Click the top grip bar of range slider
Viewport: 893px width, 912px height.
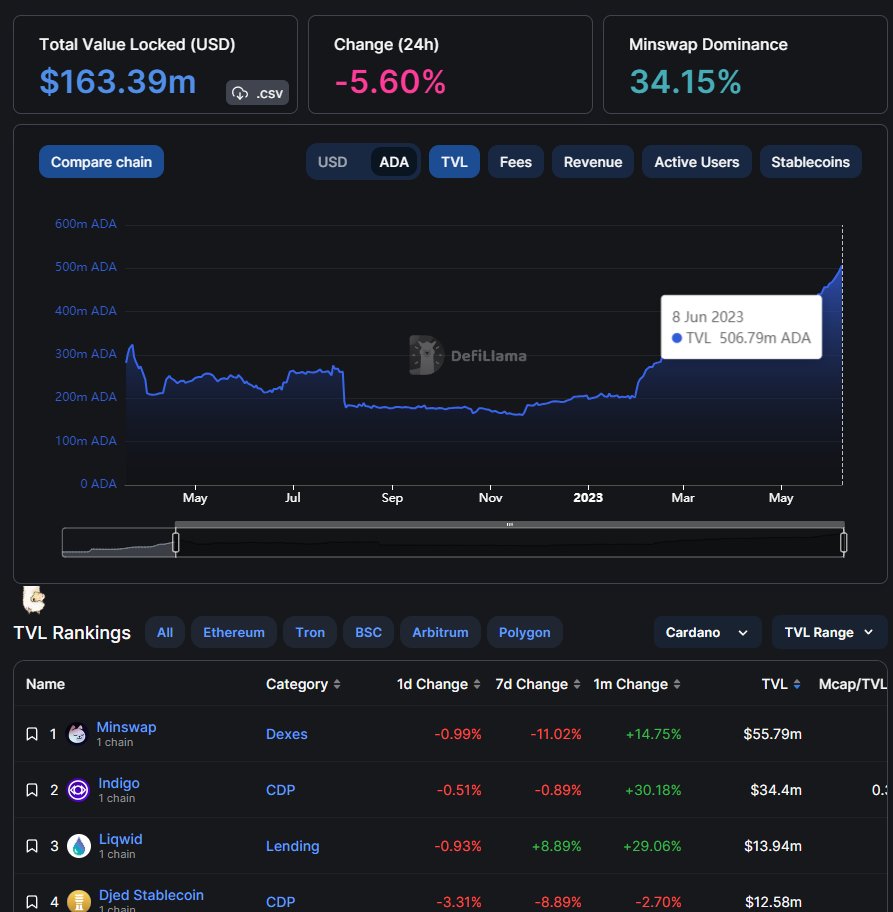coord(510,525)
